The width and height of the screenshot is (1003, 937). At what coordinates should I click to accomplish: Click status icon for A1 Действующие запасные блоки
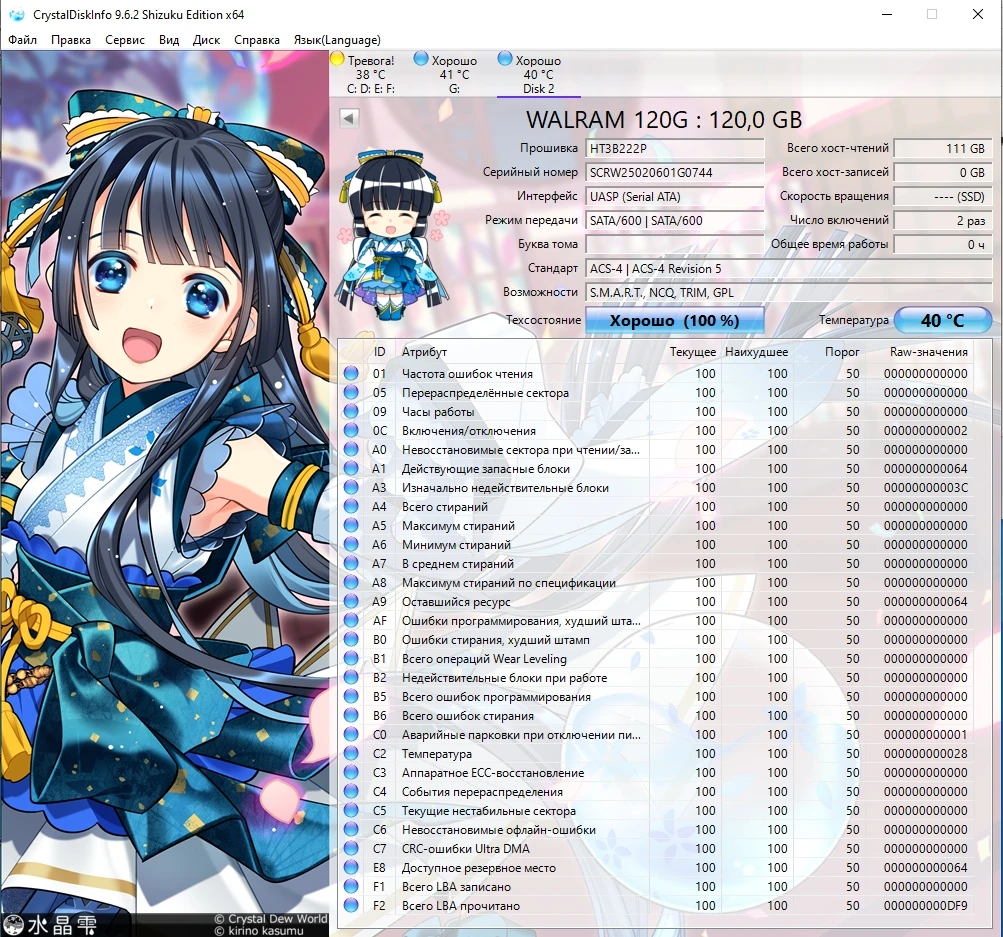(351, 469)
